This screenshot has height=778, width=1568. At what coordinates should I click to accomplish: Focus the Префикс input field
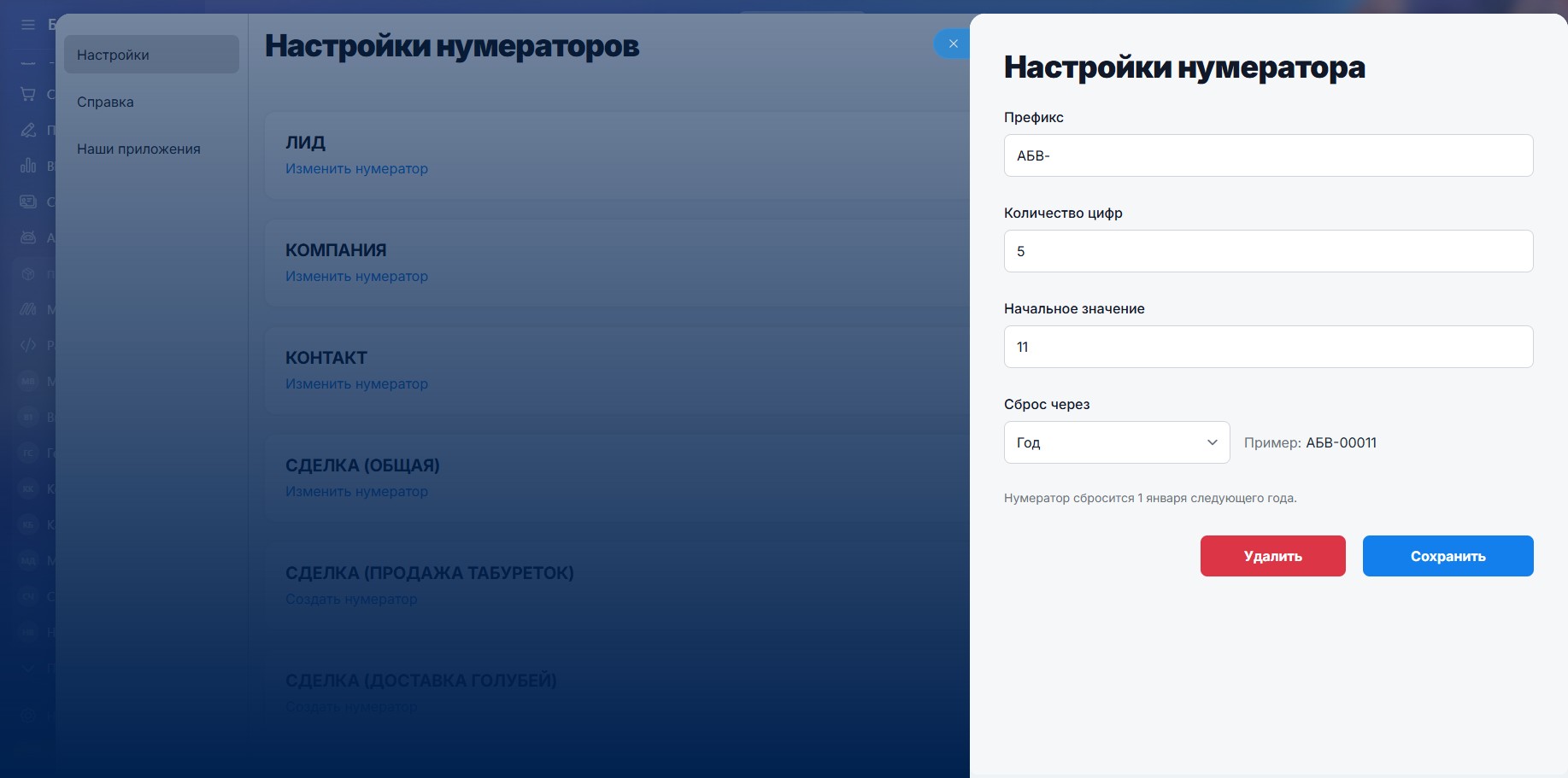pos(1268,155)
